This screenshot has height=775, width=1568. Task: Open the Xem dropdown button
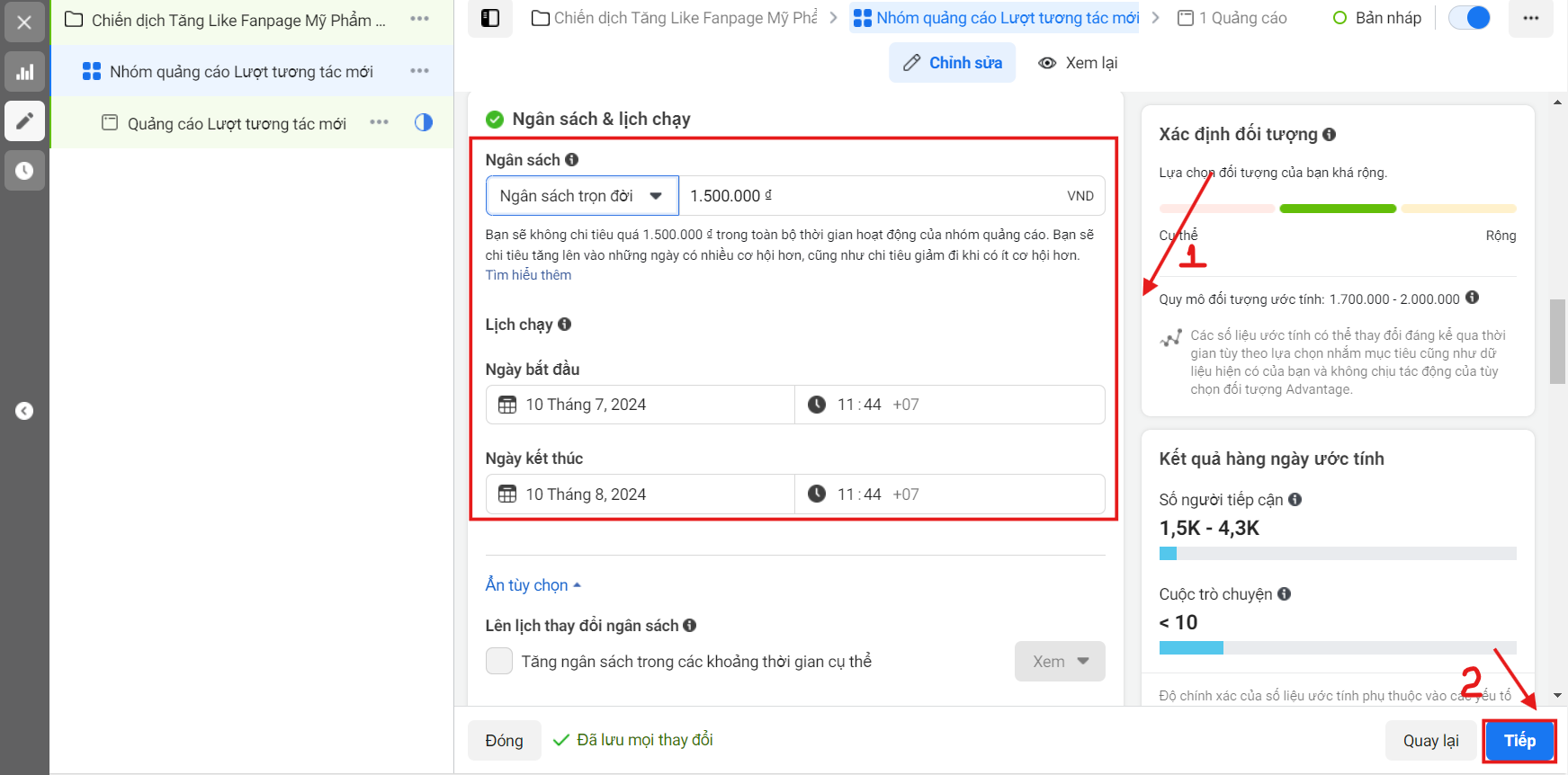click(1060, 661)
